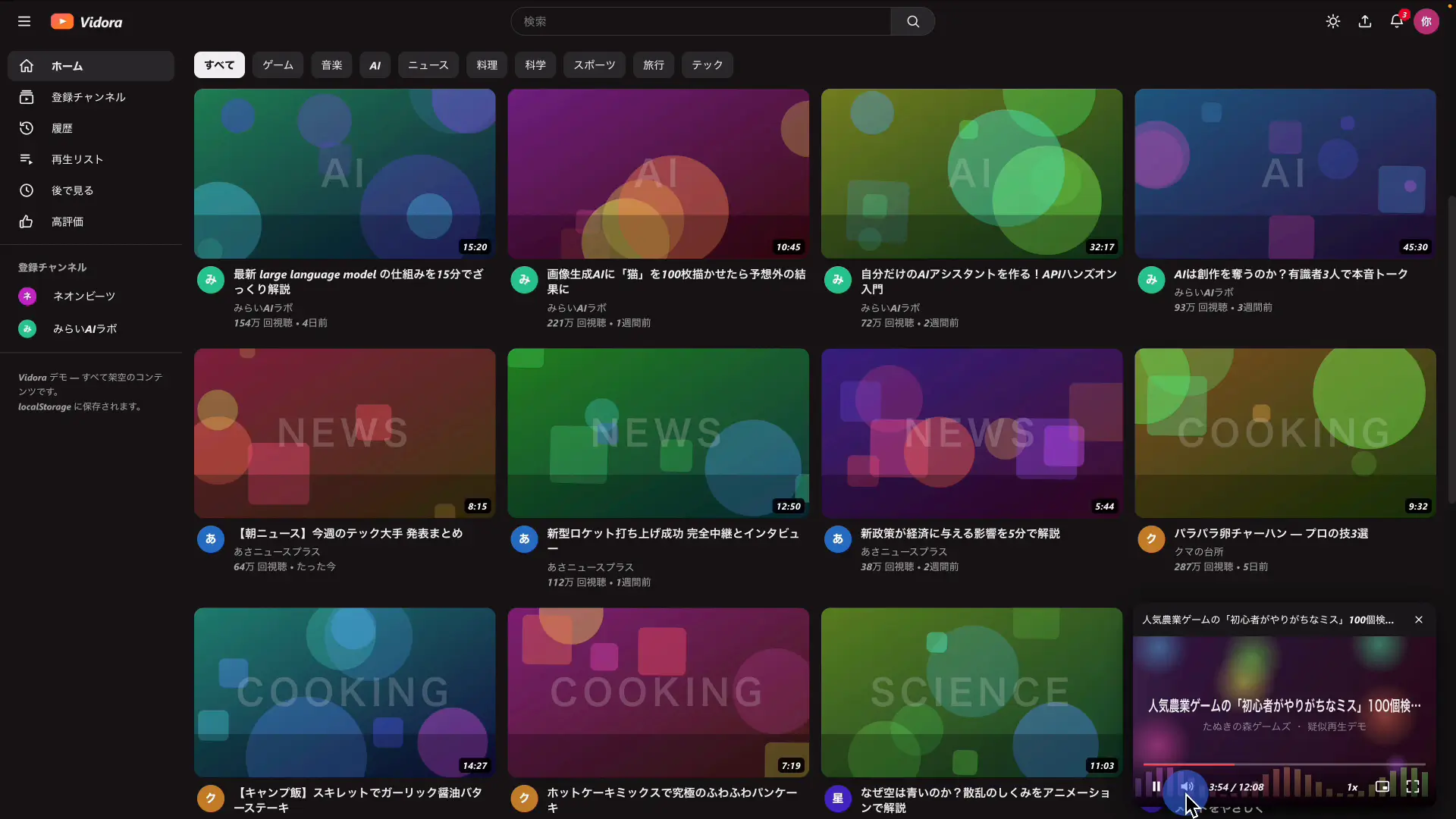
Task: Select the テック filter chip
Action: coord(708,65)
